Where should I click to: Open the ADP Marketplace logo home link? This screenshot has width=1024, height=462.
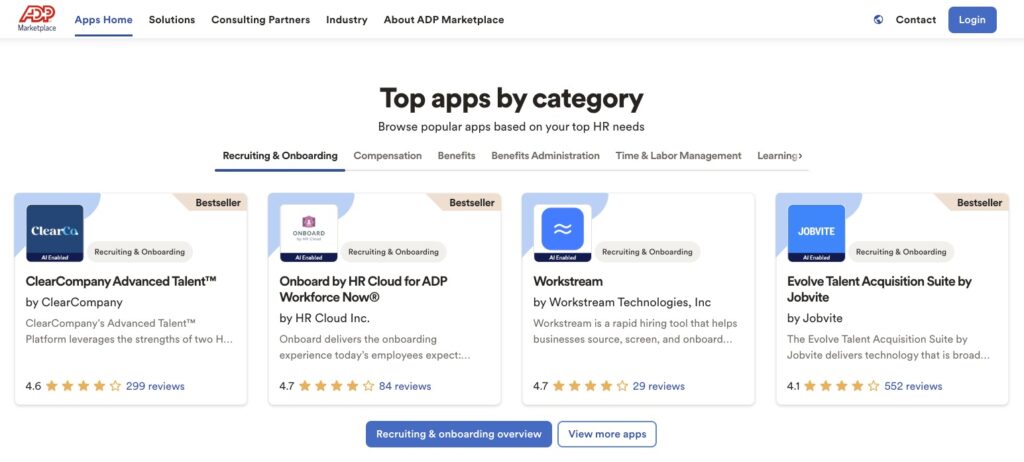(37, 19)
